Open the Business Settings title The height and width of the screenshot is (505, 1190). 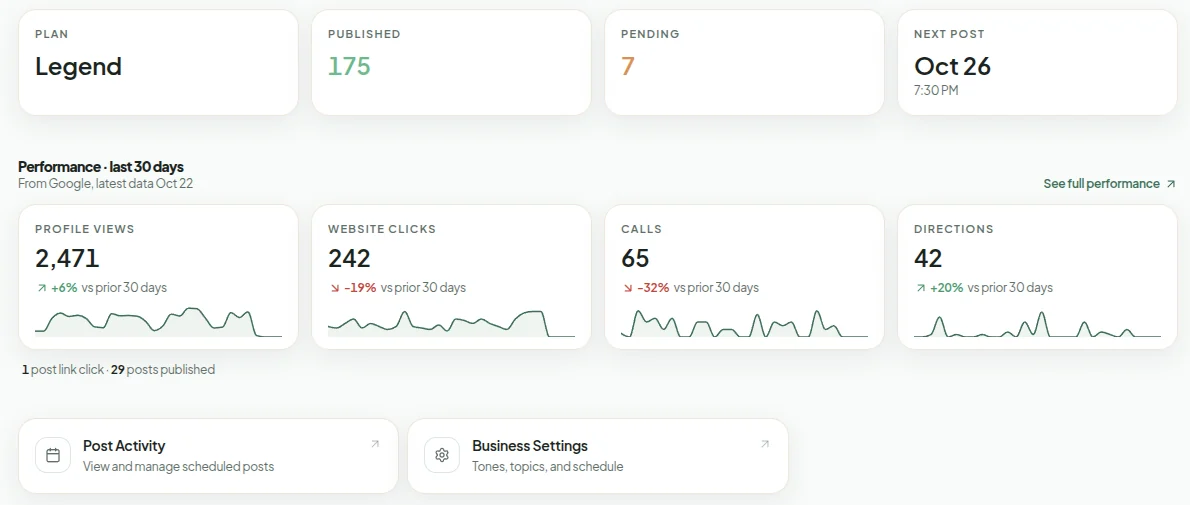point(530,446)
